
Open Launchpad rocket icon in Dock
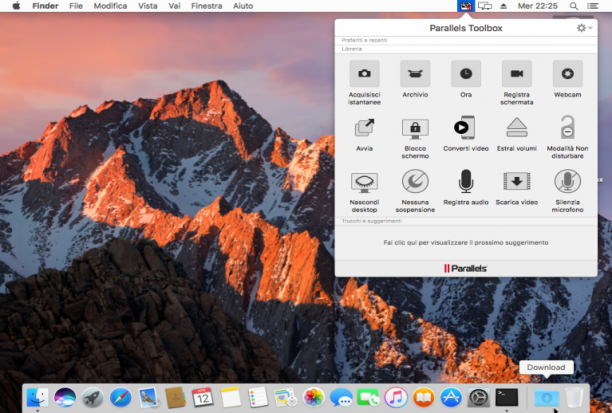[93, 398]
